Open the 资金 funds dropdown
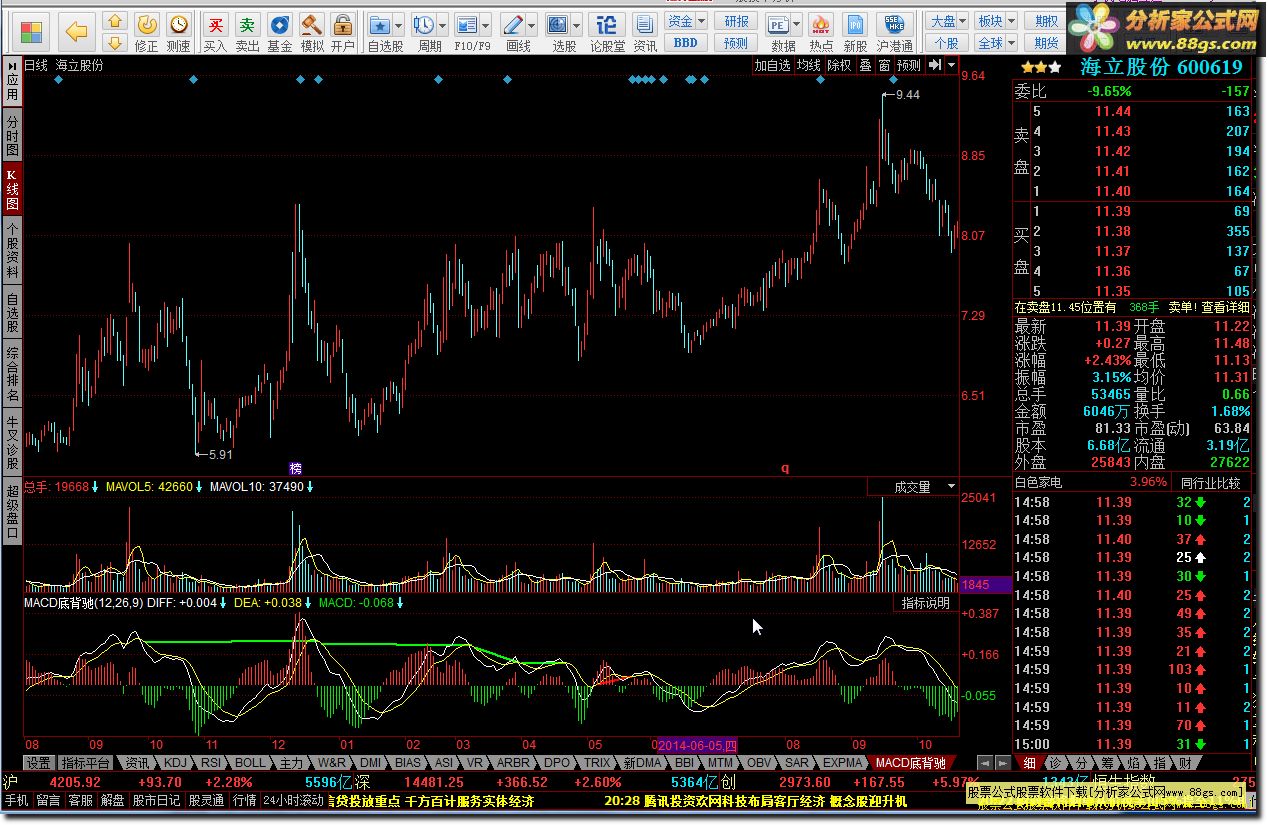Screen dimensions: 1268x825 tap(686, 21)
